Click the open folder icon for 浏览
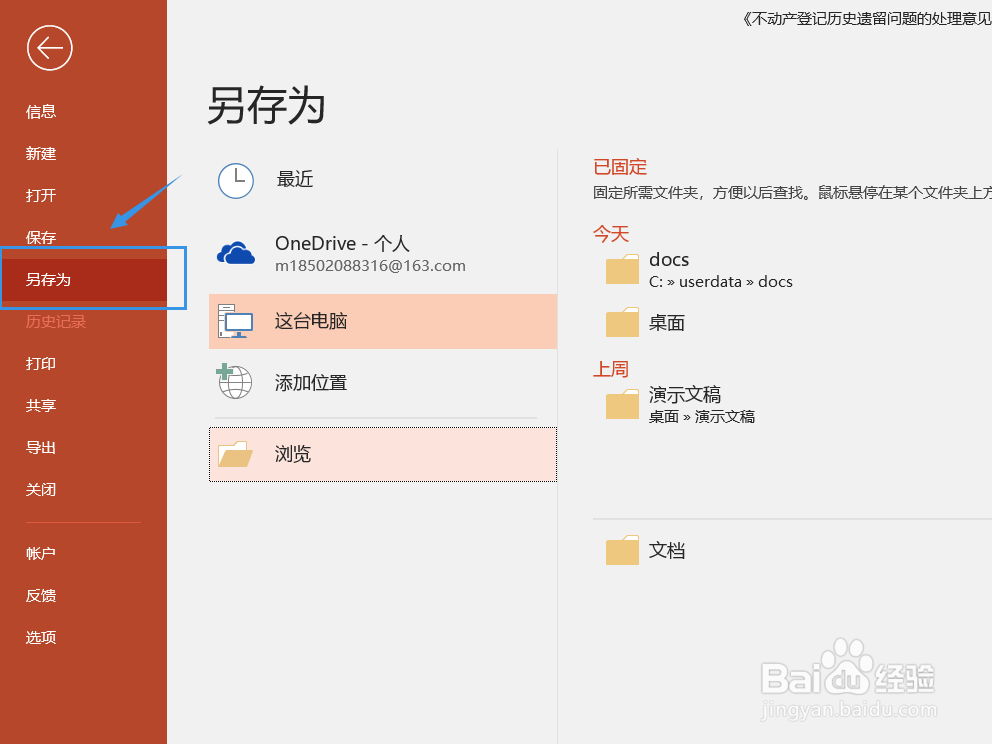Screen dimensions: 992x744 tap(235, 454)
